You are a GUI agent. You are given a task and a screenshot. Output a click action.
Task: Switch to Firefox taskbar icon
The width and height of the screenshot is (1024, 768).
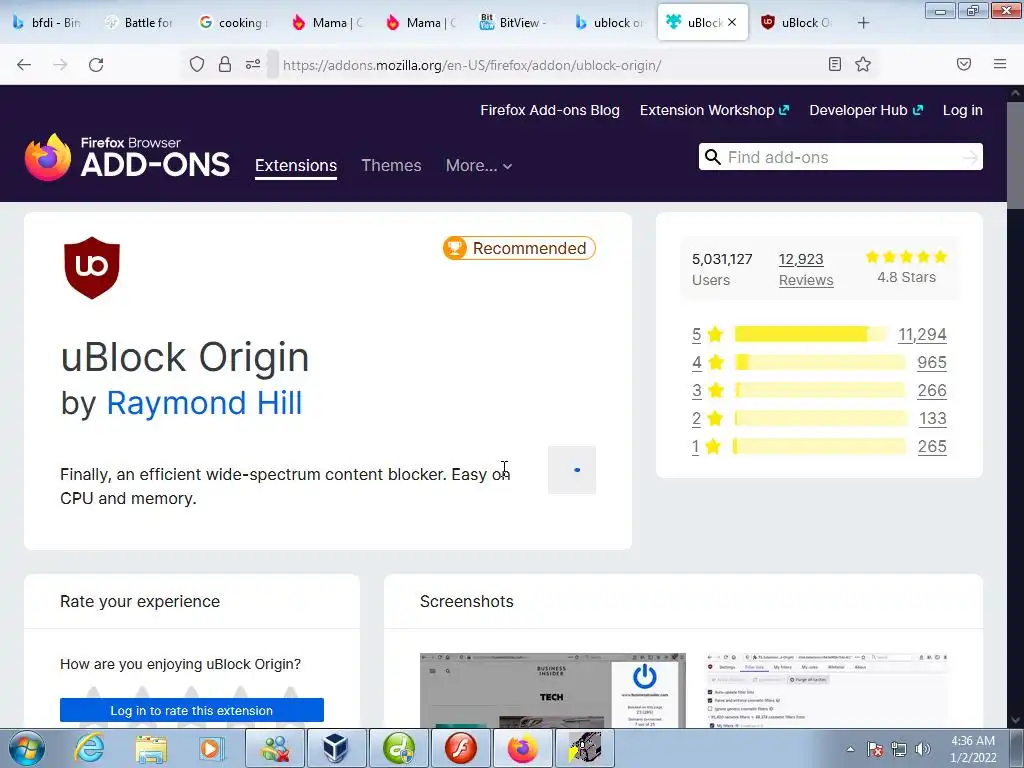coord(522,748)
